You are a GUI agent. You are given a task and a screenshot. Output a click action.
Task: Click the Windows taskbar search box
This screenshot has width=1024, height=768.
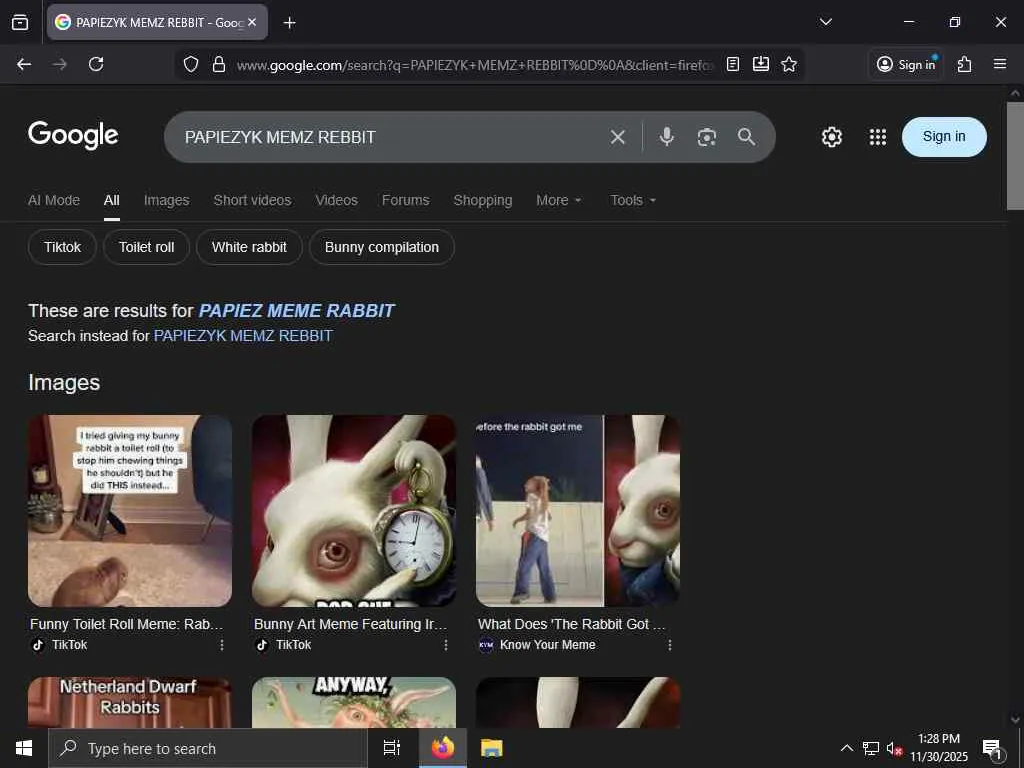pos(208,748)
